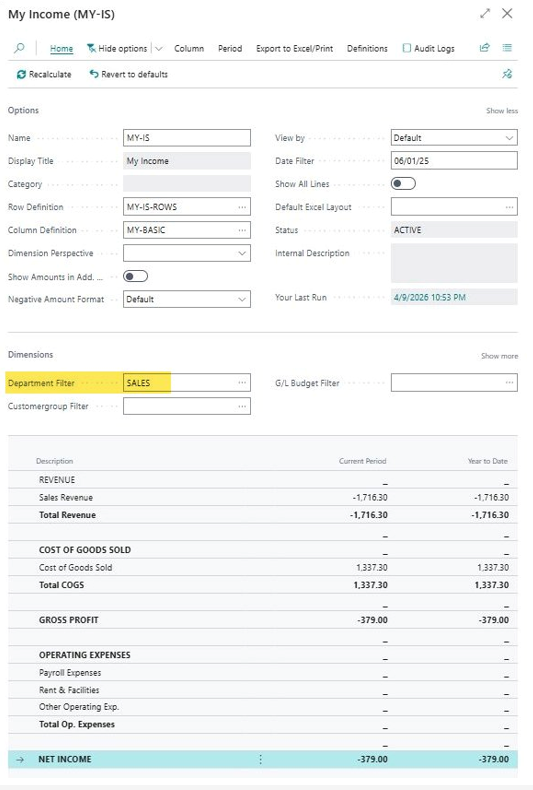Open Row Definition lookup ellipsis

242,207
